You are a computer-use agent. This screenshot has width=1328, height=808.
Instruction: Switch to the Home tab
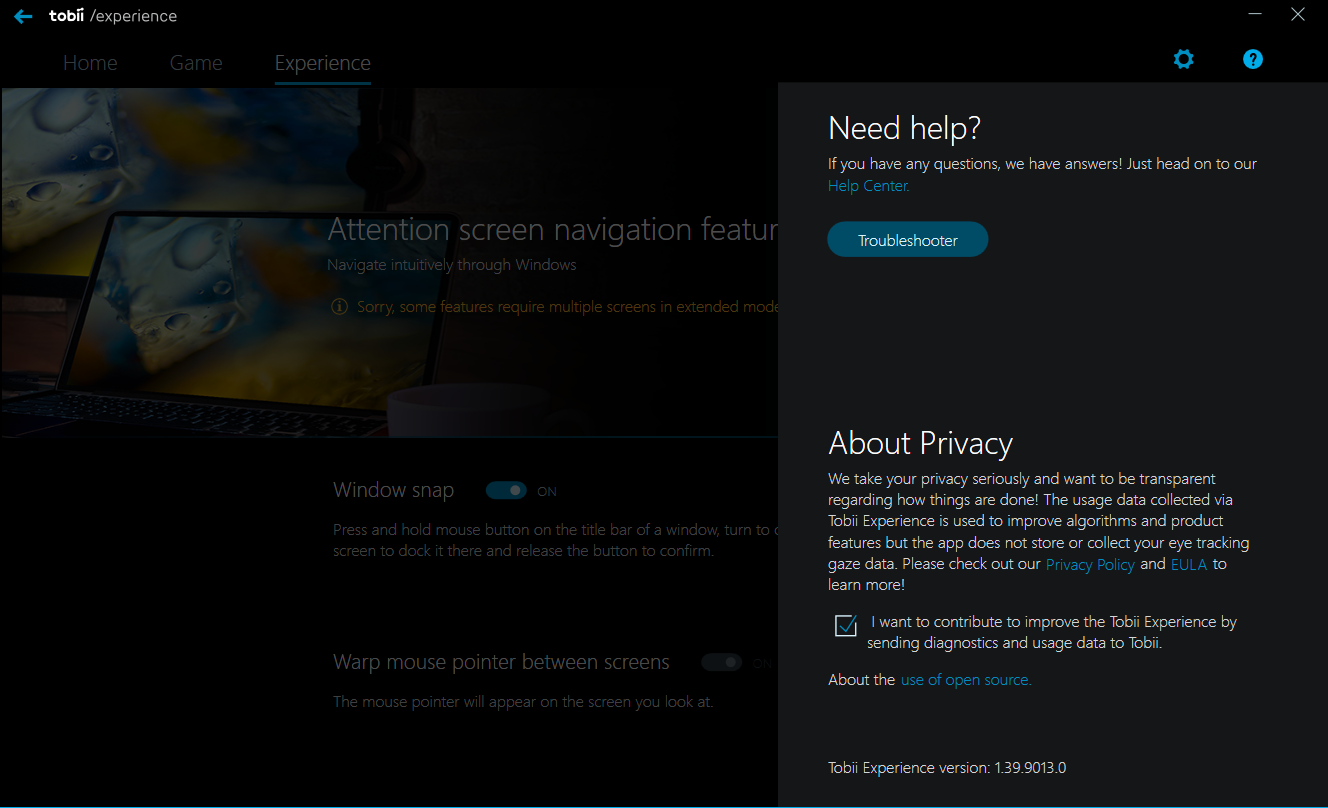tap(90, 63)
